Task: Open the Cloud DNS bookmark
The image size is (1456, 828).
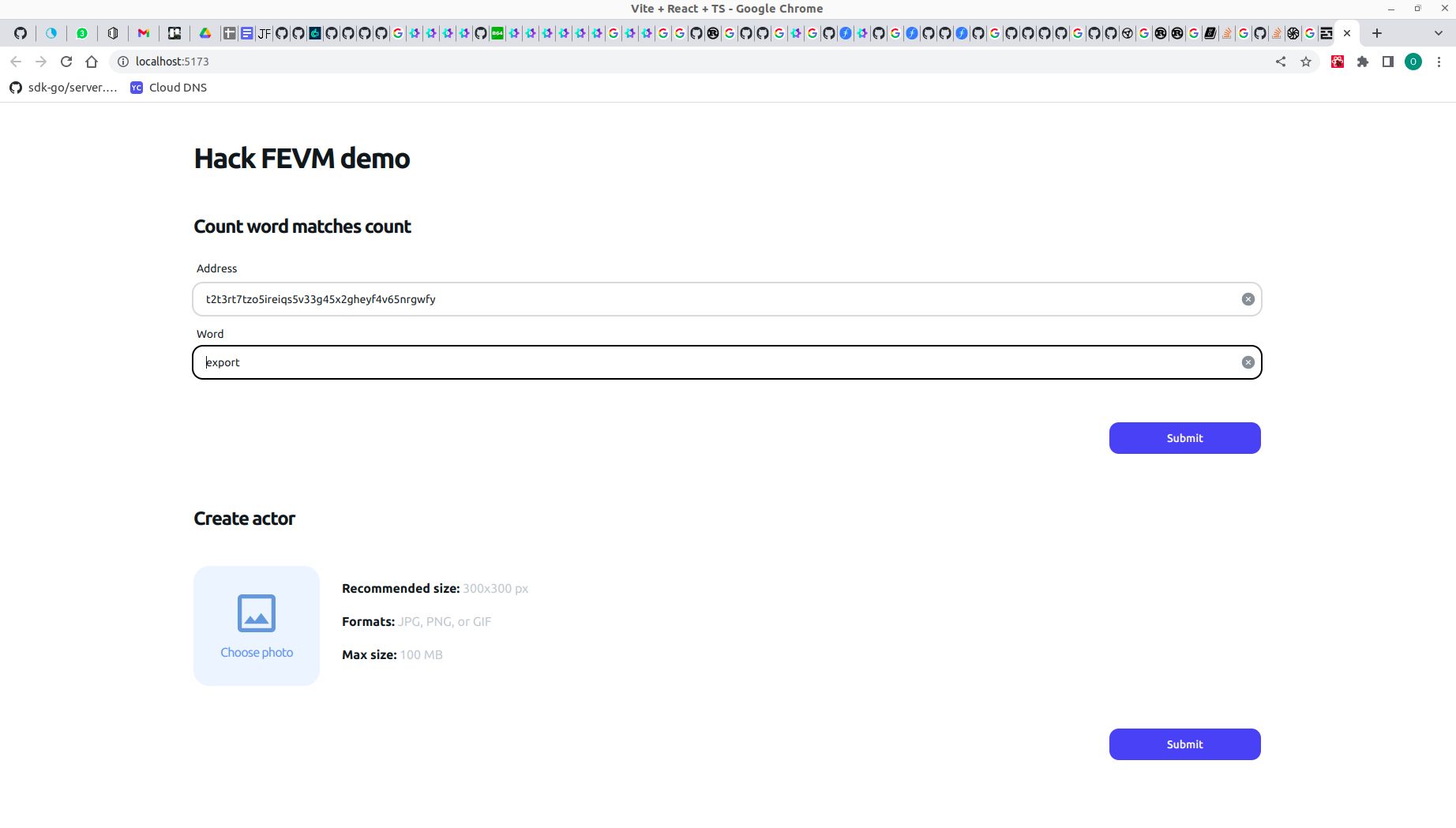Action: (x=169, y=88)
